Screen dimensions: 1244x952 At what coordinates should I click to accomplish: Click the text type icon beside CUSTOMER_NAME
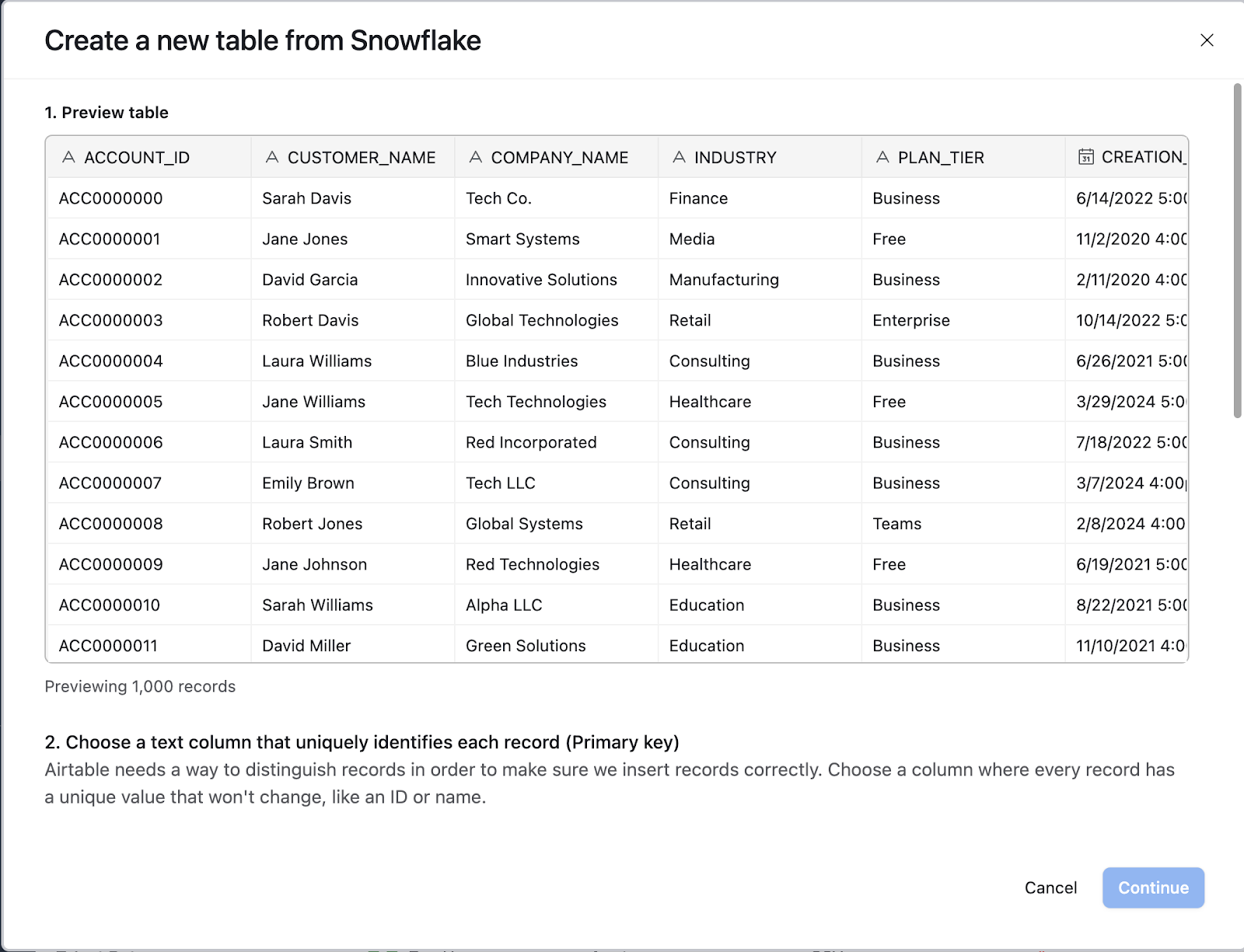click(272, 157)
